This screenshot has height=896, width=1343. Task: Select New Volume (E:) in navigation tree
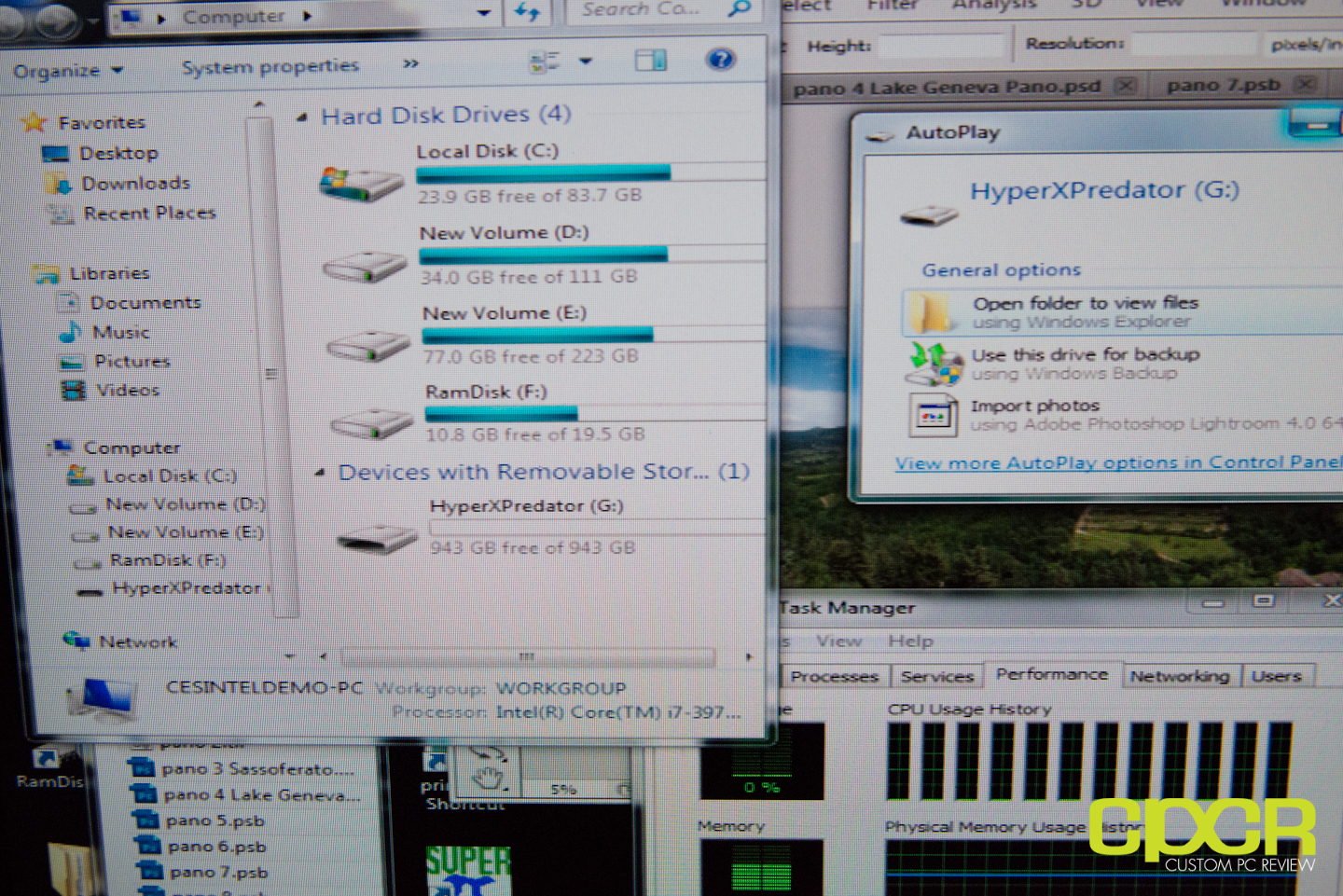[185, 532]
